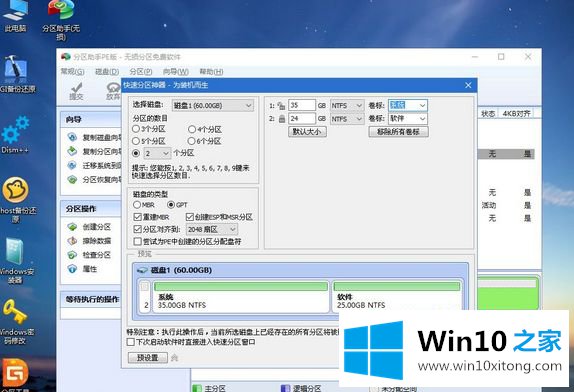Check 下次启动软件时直接进入快速分区窗口
Image resolution: width=574 pixels, height=392 pixels.
pos(131,342)
